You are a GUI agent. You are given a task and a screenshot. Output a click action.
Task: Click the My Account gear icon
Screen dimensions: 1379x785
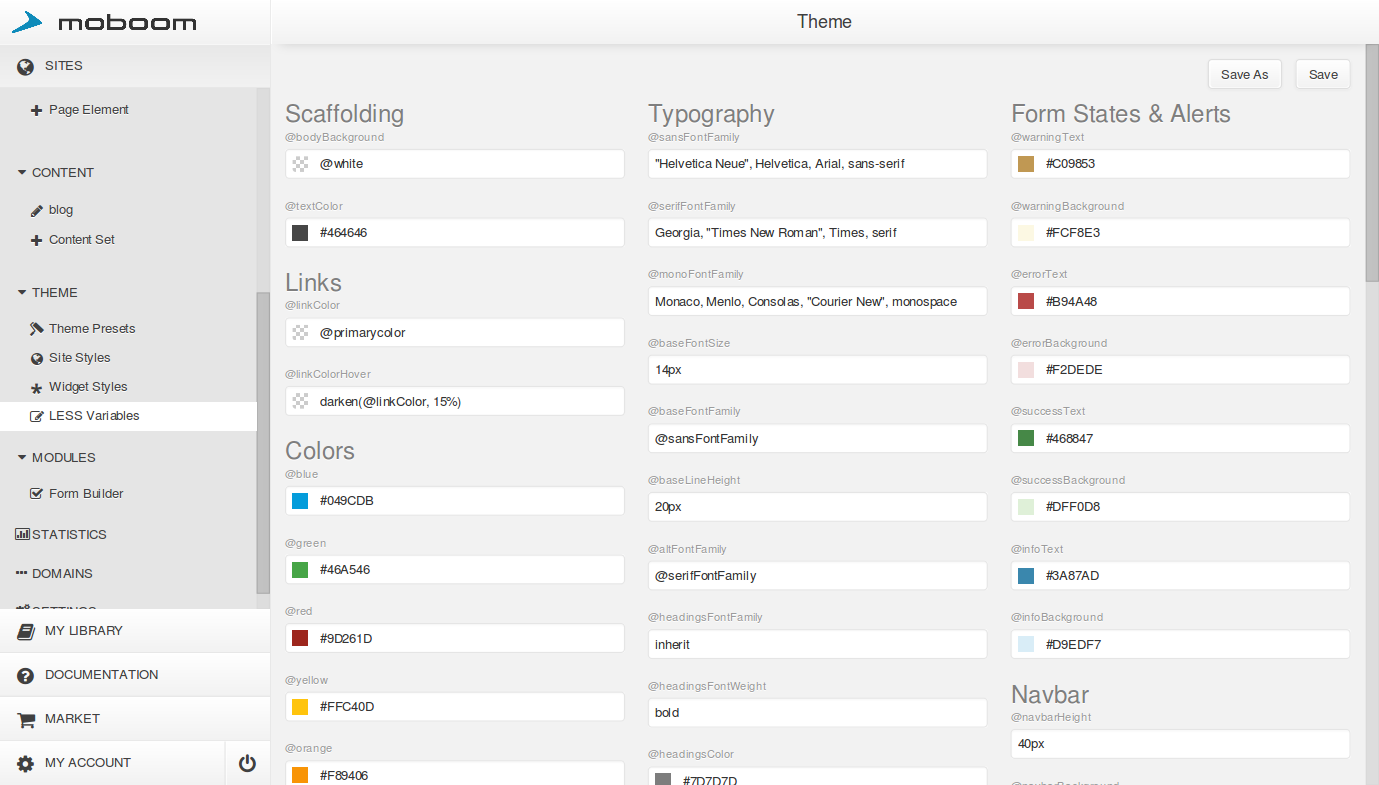coord(26,764)
